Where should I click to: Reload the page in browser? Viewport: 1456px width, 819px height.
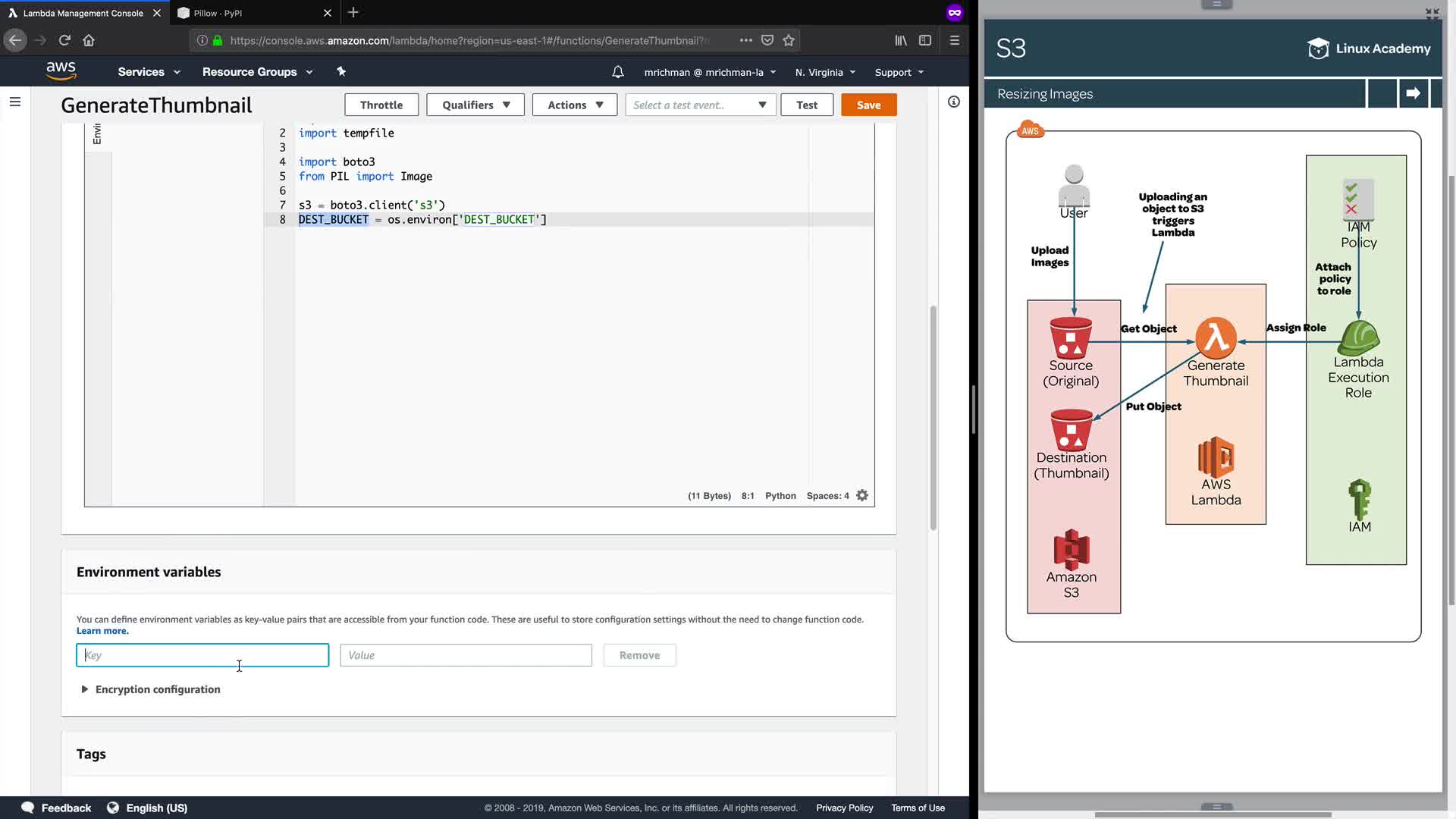pyautogui.click(x=64, y=40)
